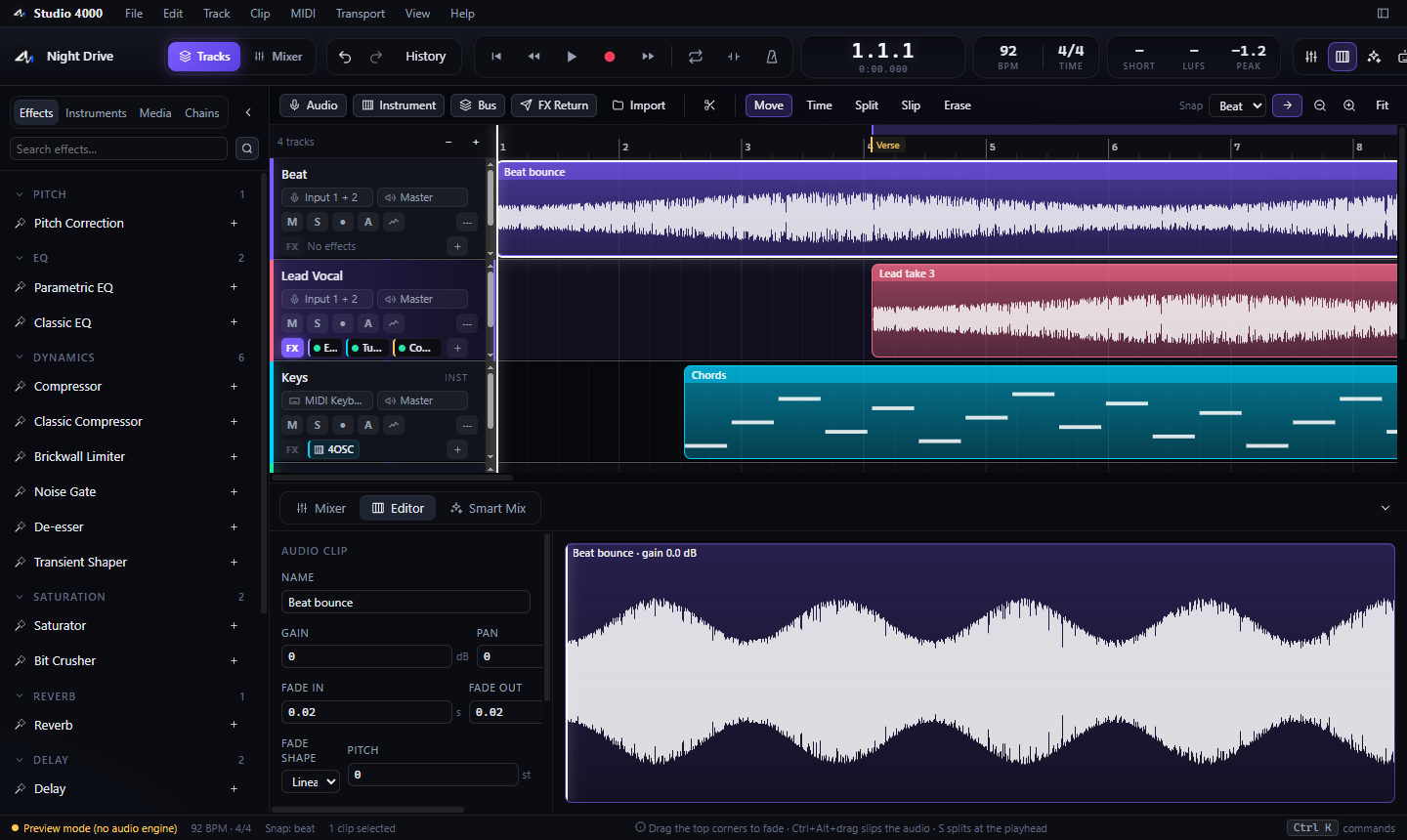Open the File menu
The image size is (1407, 840).
click(x=134, y=14)
